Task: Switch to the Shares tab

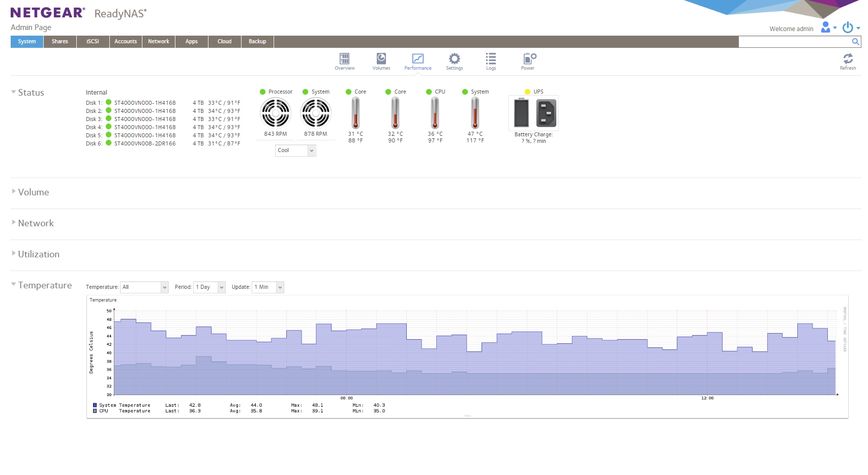Action: (60, 42)
